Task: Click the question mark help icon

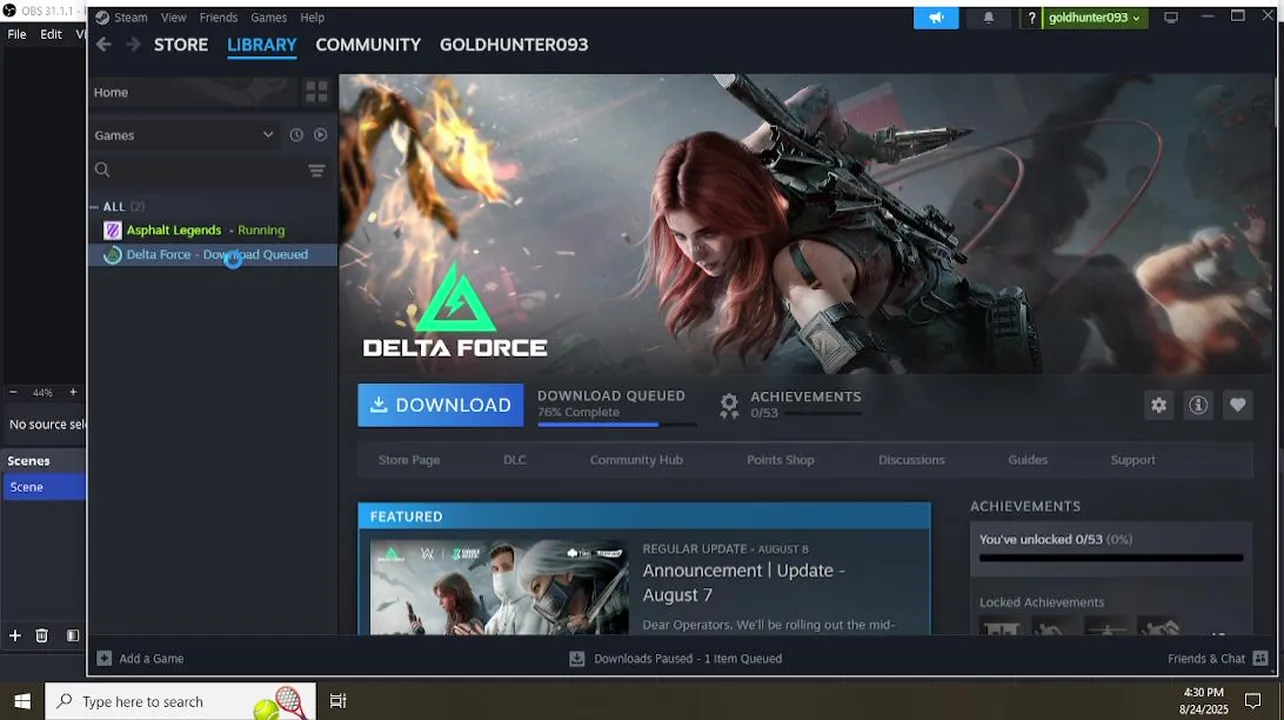Action: point(1032,18)
